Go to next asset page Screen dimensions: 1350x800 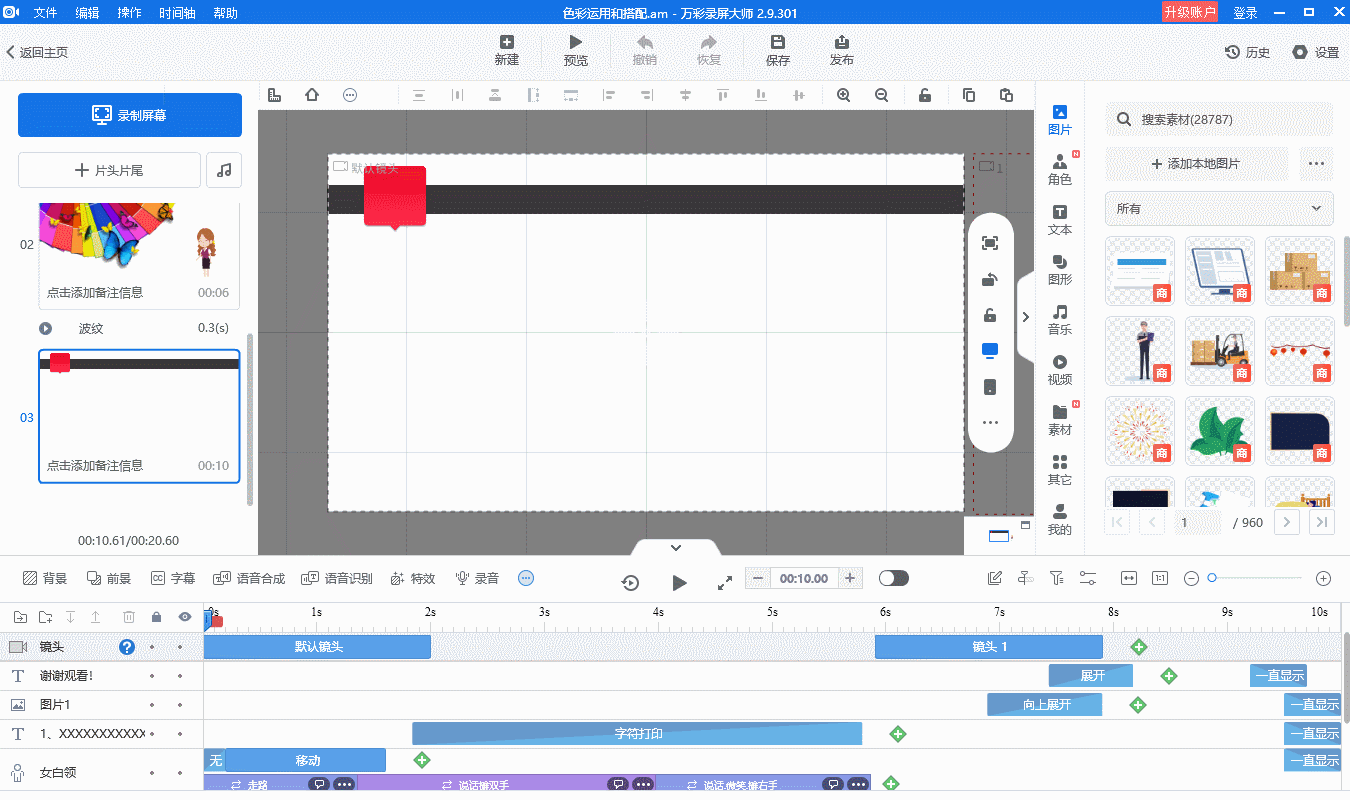click(1286, 522)
